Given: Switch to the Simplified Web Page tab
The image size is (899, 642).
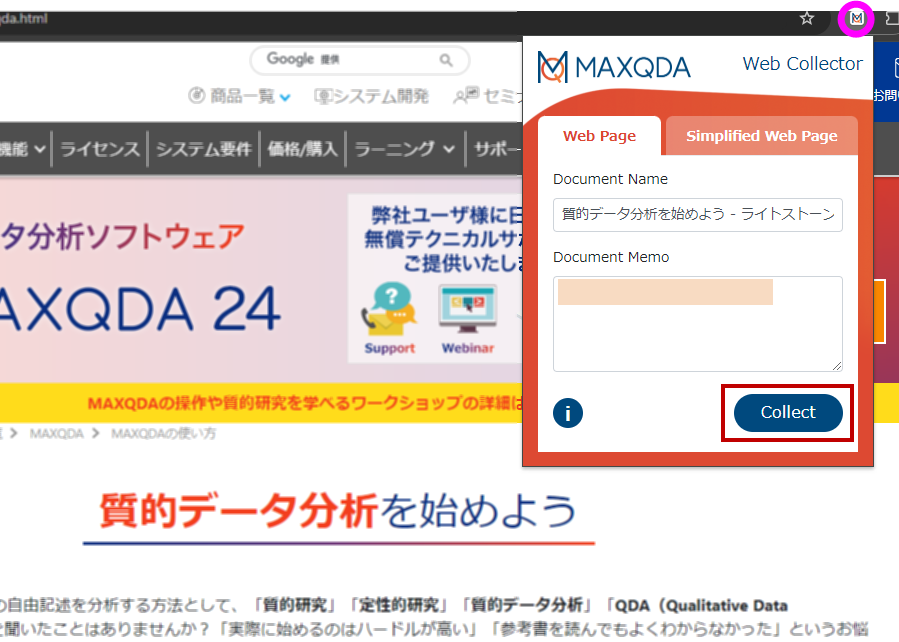Looking at the screenshot, I should [x=761, y=136].
